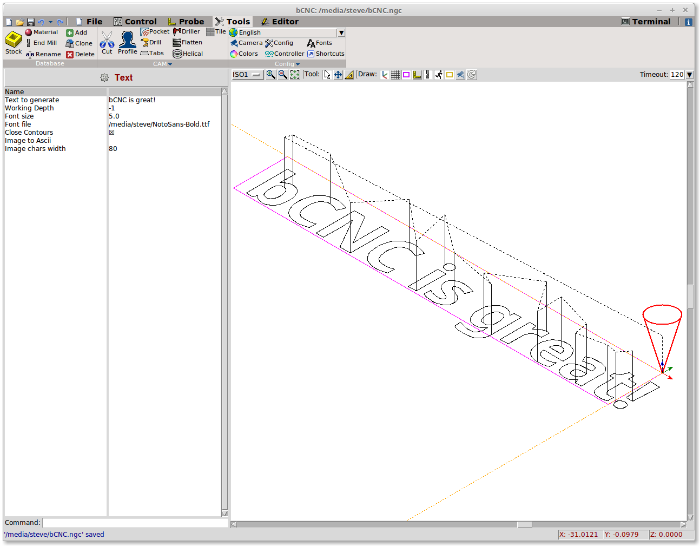Toggle drawing of g-code paths
This screenshot has height=546, width=700.
coord(428,75)
